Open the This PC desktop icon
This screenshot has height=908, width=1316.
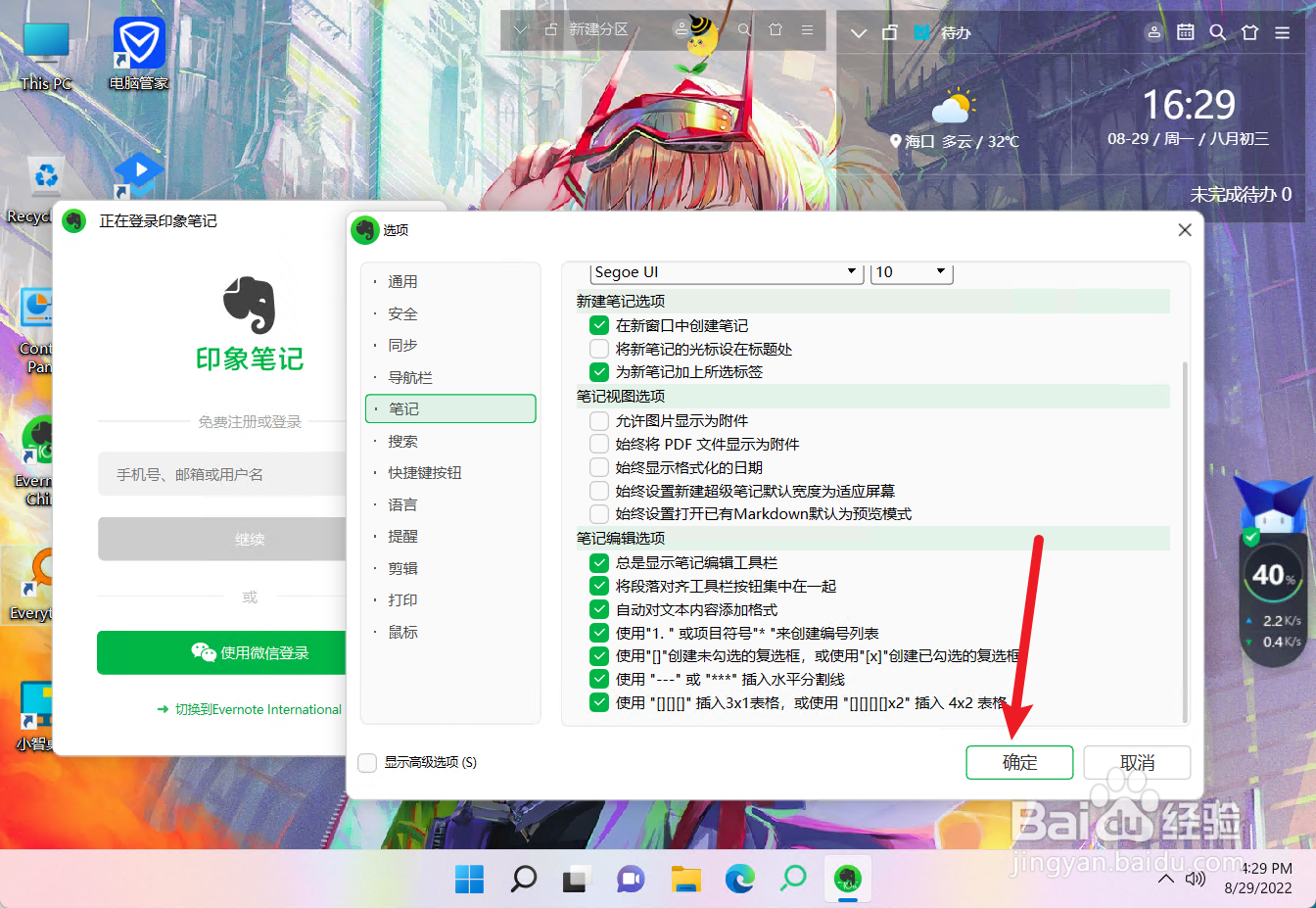pyautogui.click(x=46, y=56)
